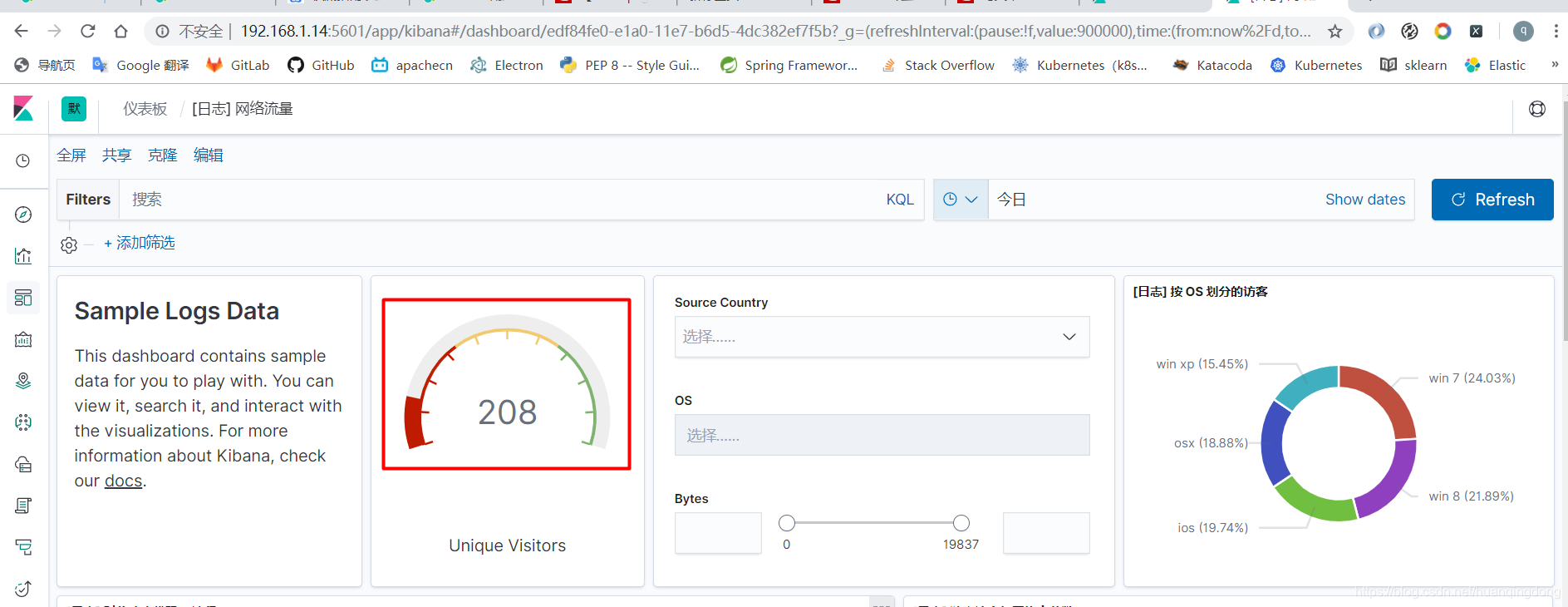Viewport: 1568px width, 607px height.
Task: Open the OS select dropdown
Action: point(882,435)
